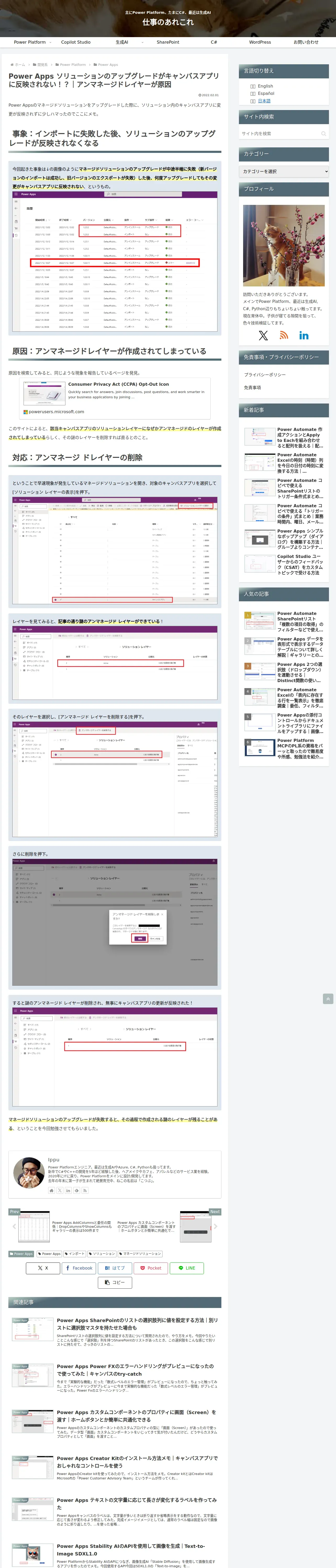Switch language to Español
The height and width of the screenshot is (1568, 336).
[x=265, y=94]
